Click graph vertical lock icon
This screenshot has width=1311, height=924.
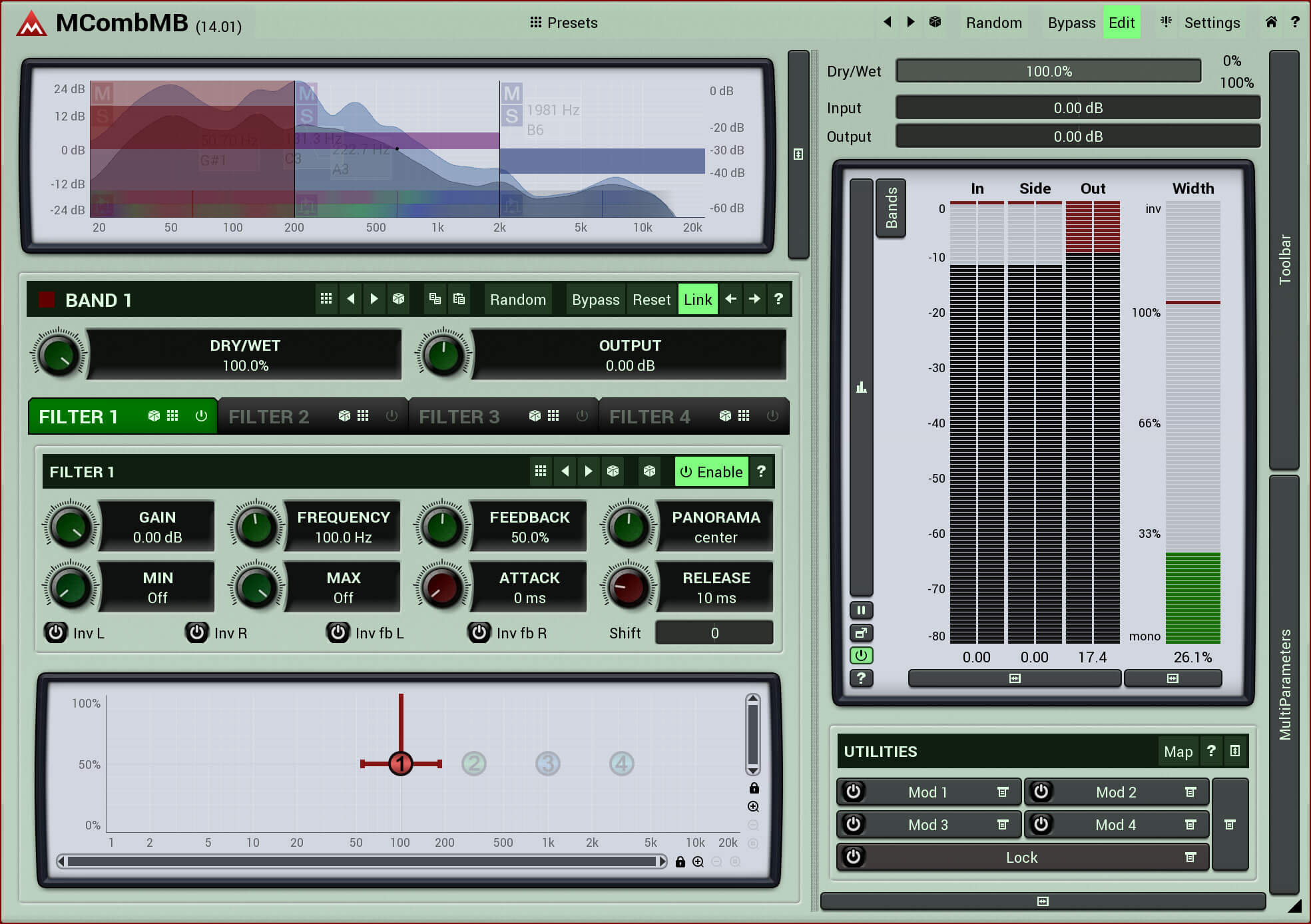point(754,788)
